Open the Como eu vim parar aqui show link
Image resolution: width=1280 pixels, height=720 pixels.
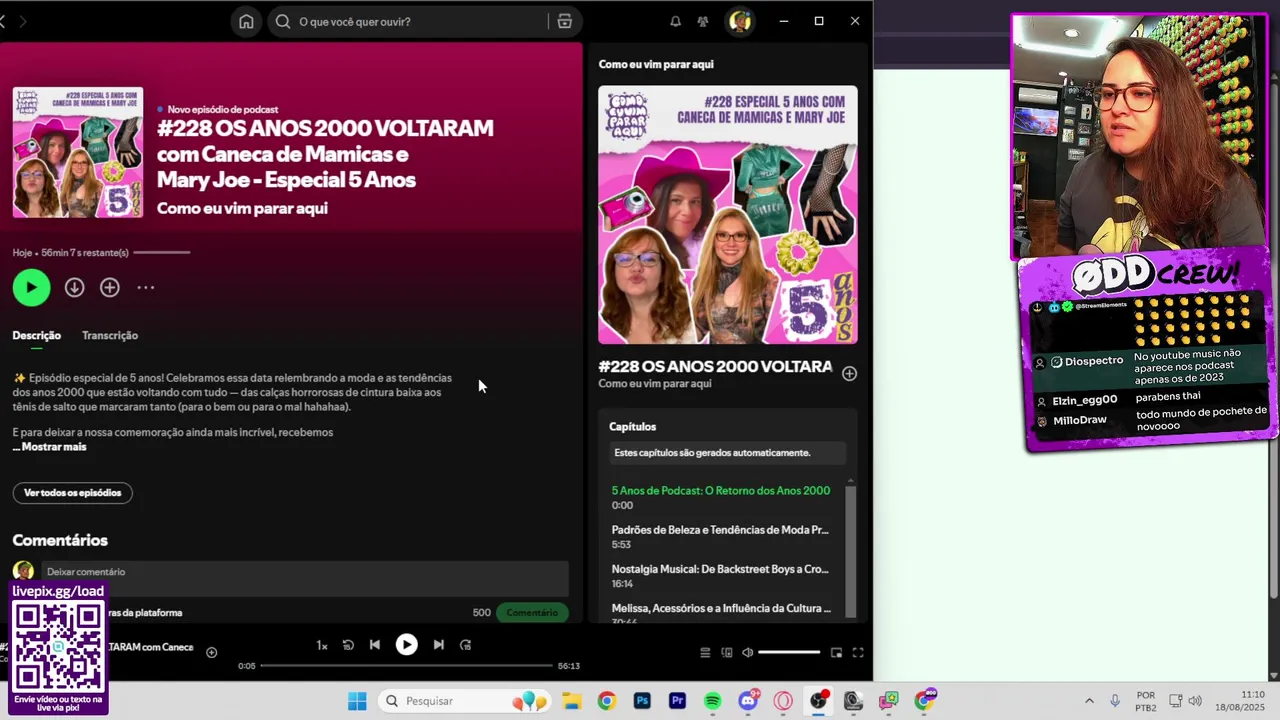[x=242, y=208]
